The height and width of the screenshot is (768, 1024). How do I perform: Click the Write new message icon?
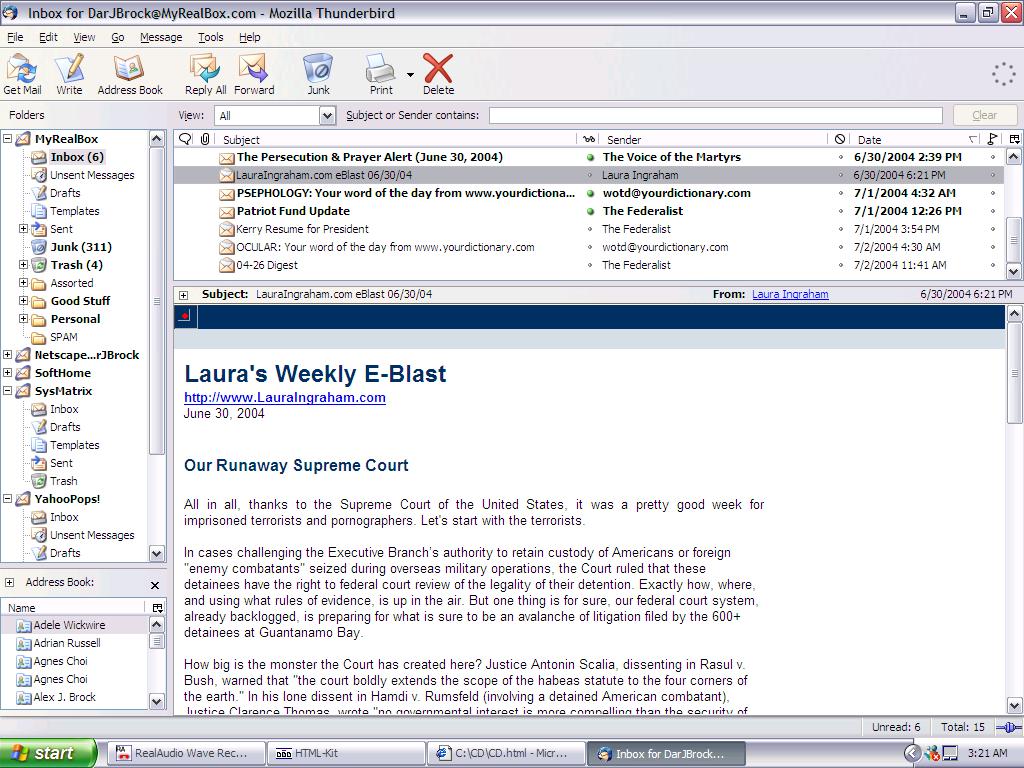[69, 74]
